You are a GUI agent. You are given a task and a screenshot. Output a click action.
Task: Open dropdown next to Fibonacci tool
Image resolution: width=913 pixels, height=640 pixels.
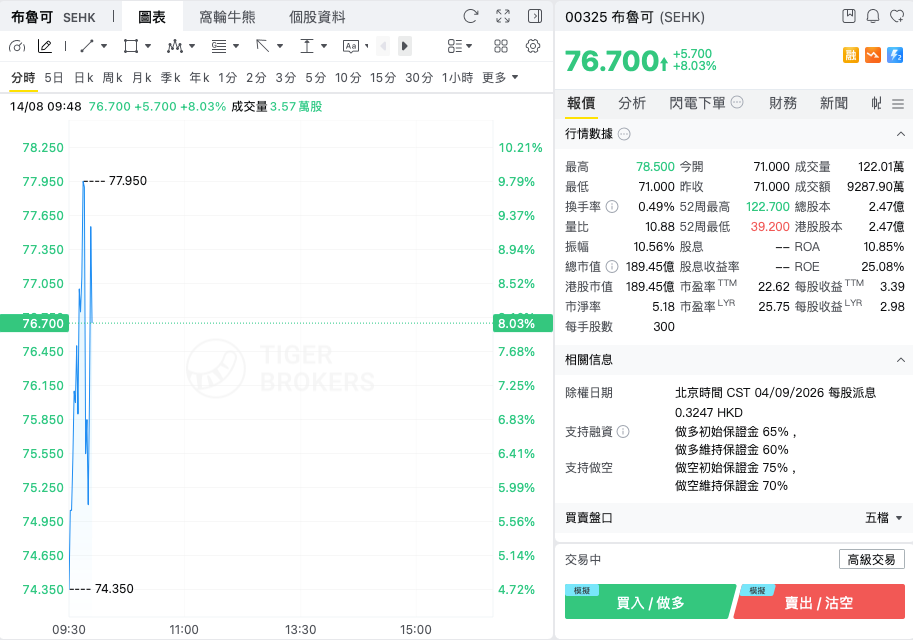click(236, 46)
